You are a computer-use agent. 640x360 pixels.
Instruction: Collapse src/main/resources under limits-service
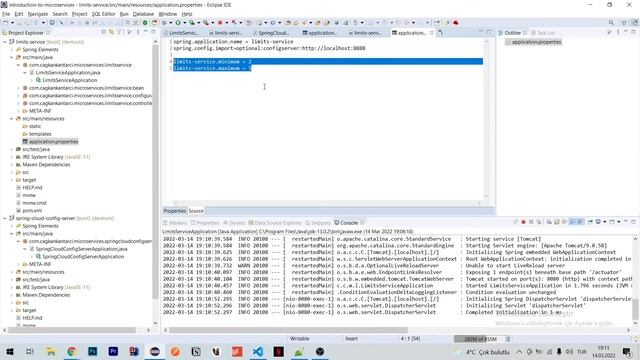pos(11,119)
